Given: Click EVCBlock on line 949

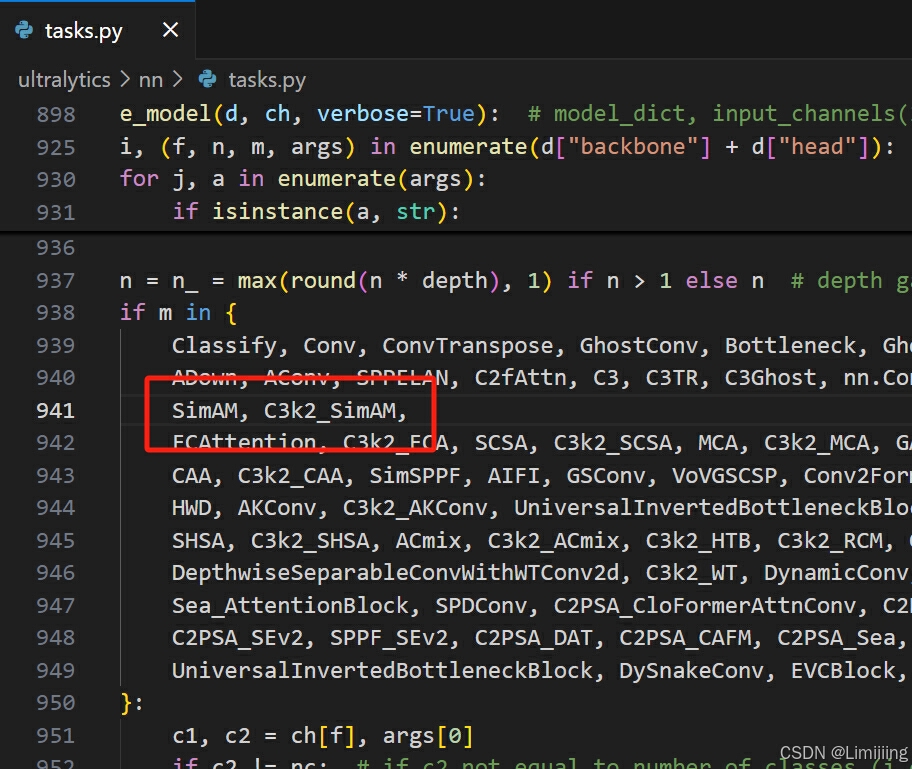Looking at the screenshot, I should click(843, 670).
